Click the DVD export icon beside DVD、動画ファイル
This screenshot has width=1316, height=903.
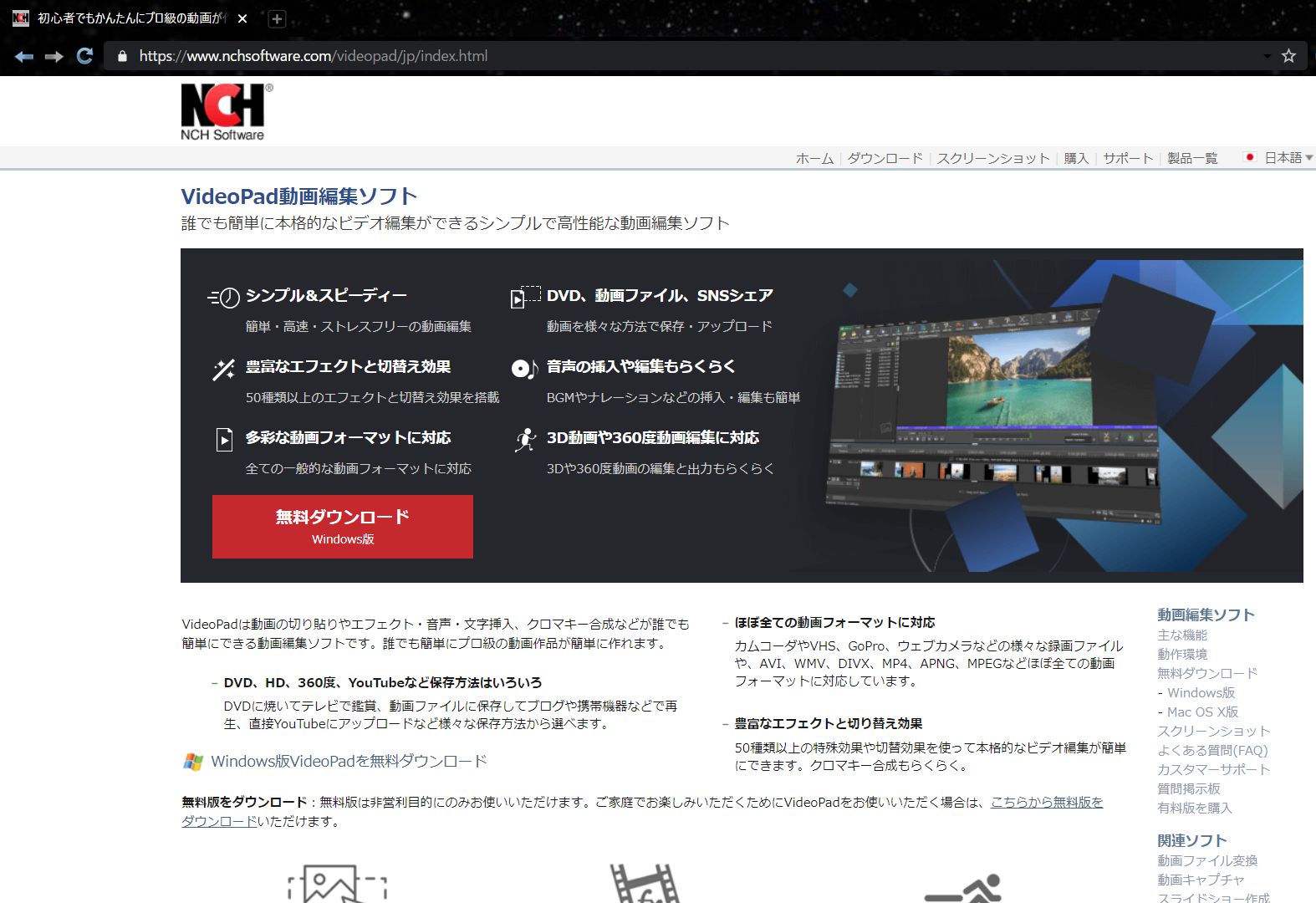[x=525, y=296]
